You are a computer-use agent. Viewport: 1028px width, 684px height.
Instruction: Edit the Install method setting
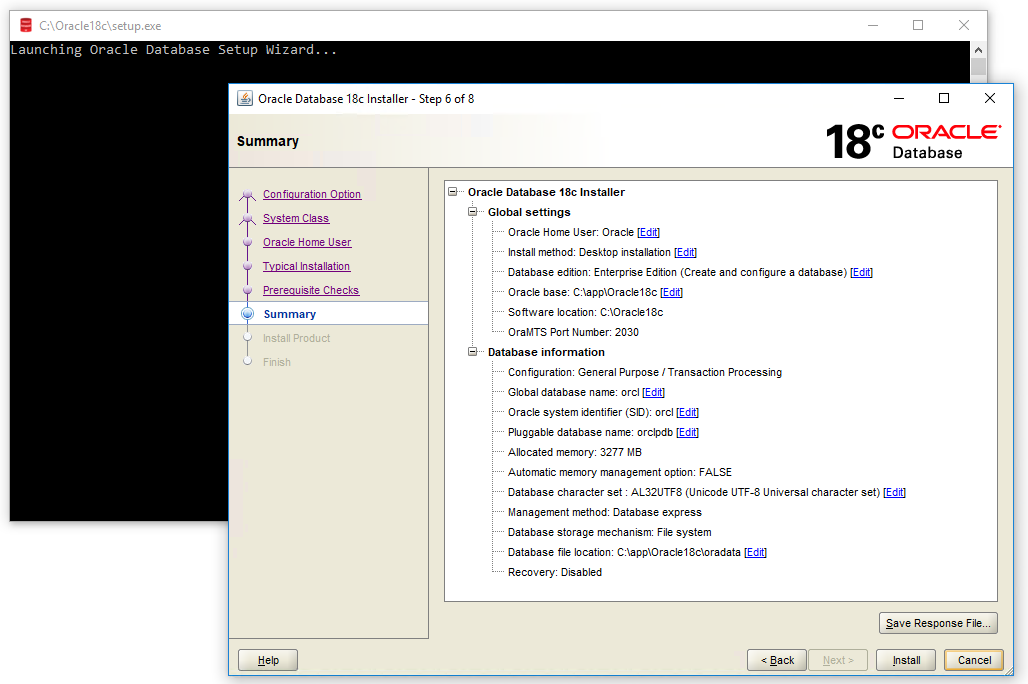685,252
